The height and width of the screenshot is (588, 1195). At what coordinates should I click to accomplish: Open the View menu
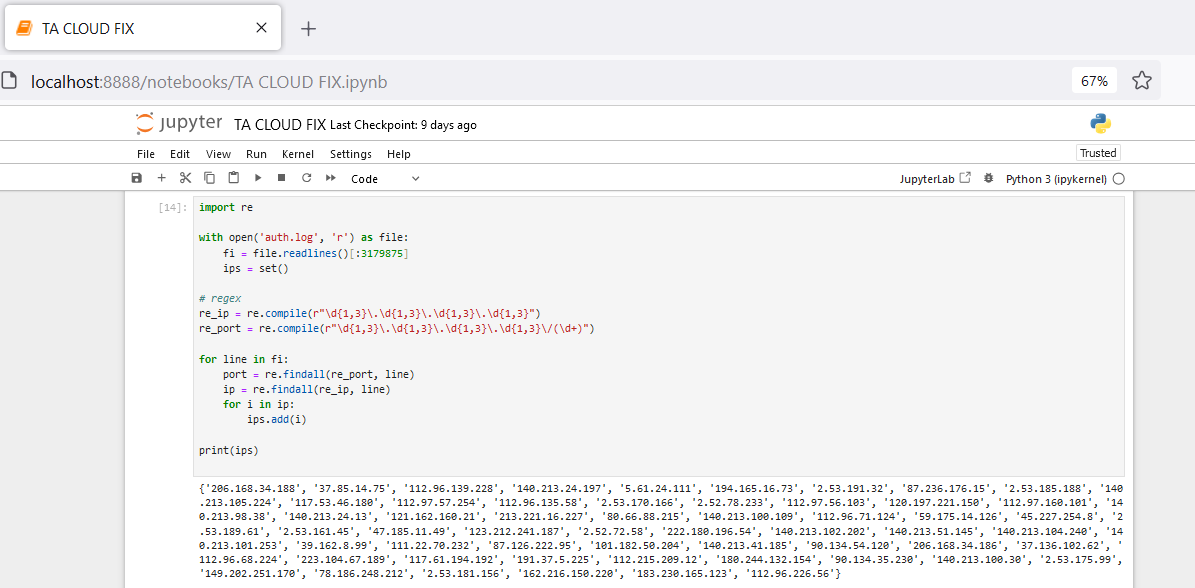(218, 154)
